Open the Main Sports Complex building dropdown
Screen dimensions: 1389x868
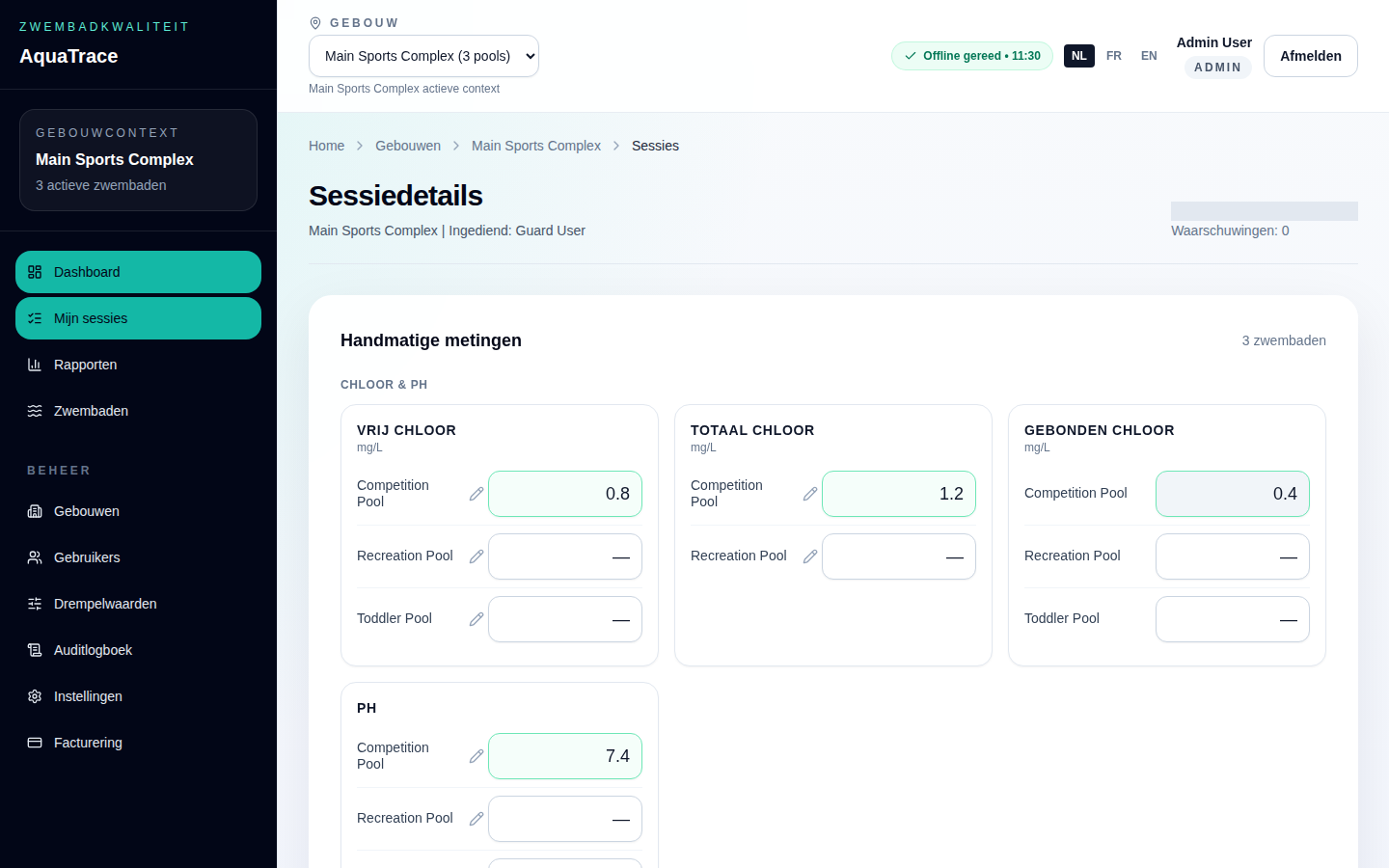(x=423, y=56)
